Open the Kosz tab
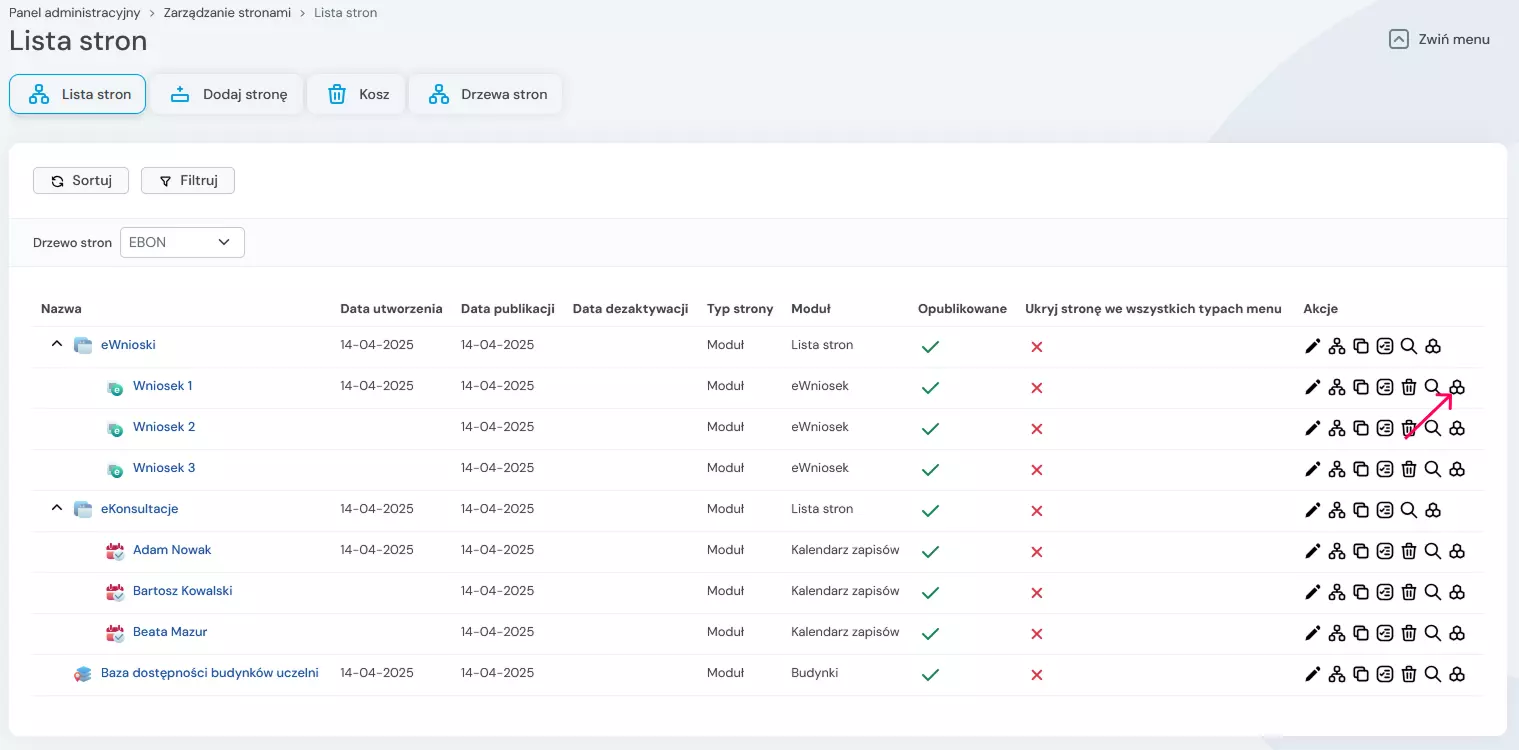 click(x=357, y=95)
